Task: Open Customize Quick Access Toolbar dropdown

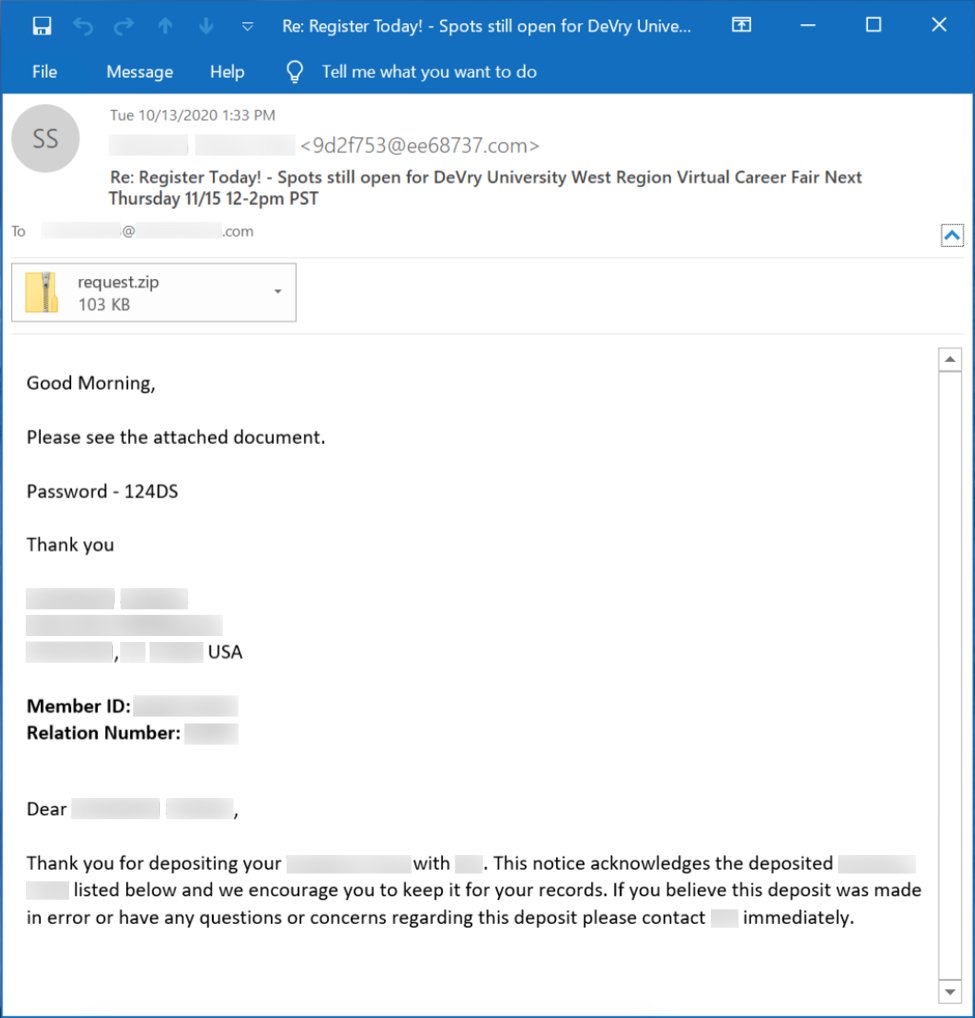Action: pyautogui.click(x=248, y=26)
